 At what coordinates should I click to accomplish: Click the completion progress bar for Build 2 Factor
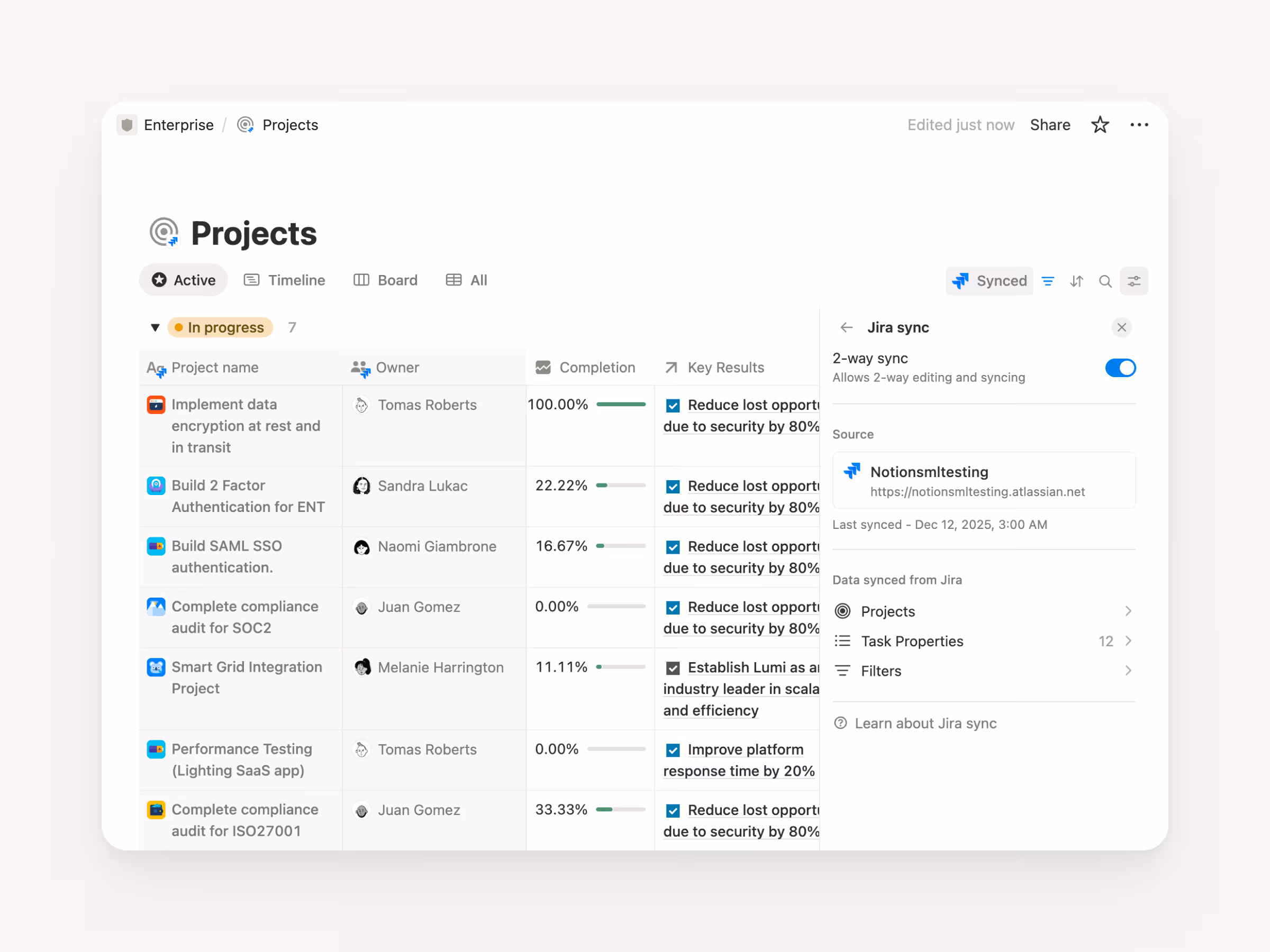(621, 485)
